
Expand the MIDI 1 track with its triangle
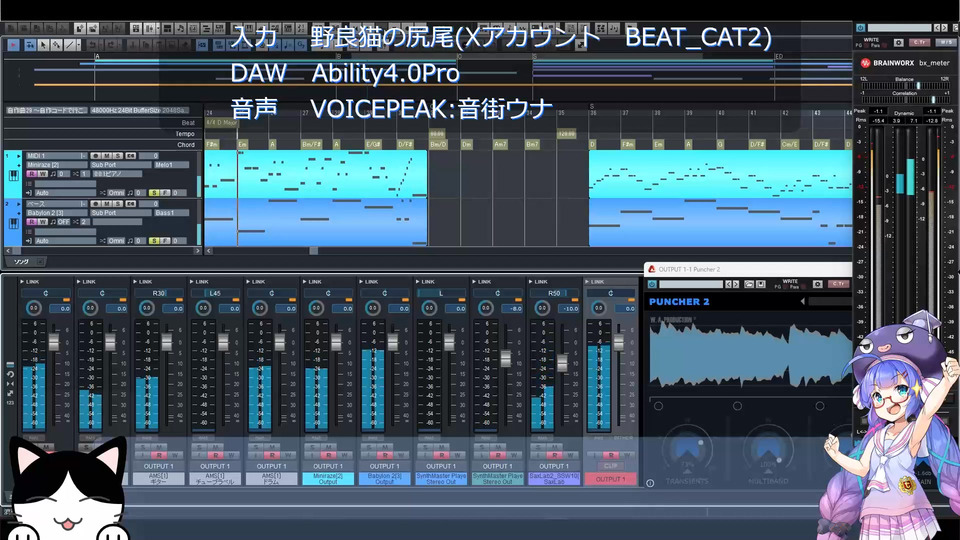point(20,156)
